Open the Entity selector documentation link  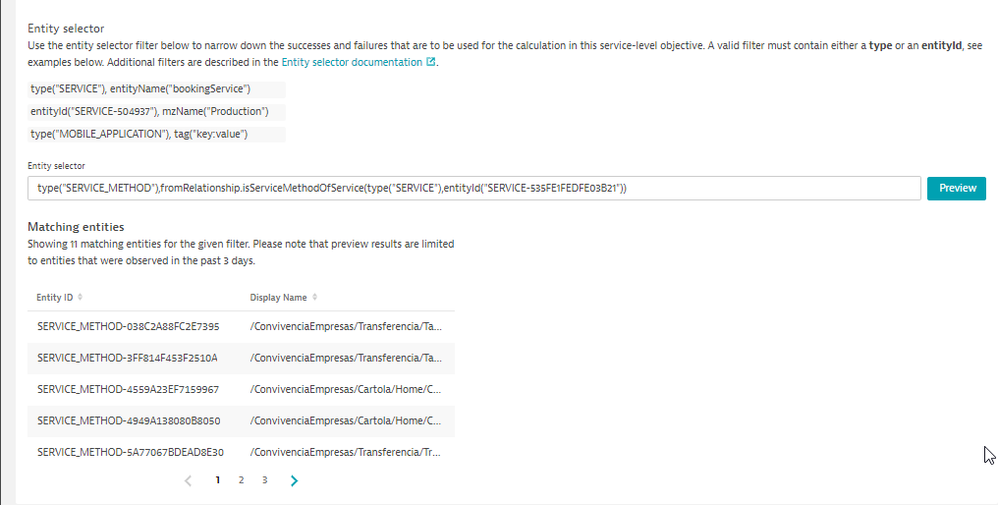click(x=352, y=62)
